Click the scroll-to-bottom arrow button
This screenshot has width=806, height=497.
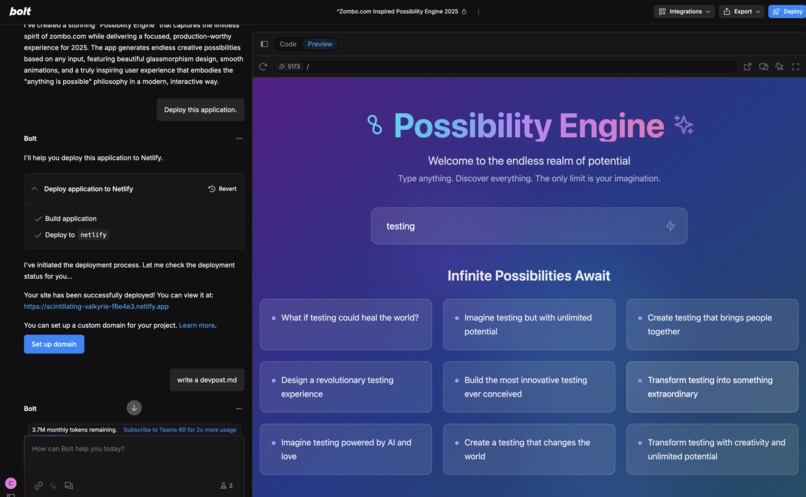134,408
